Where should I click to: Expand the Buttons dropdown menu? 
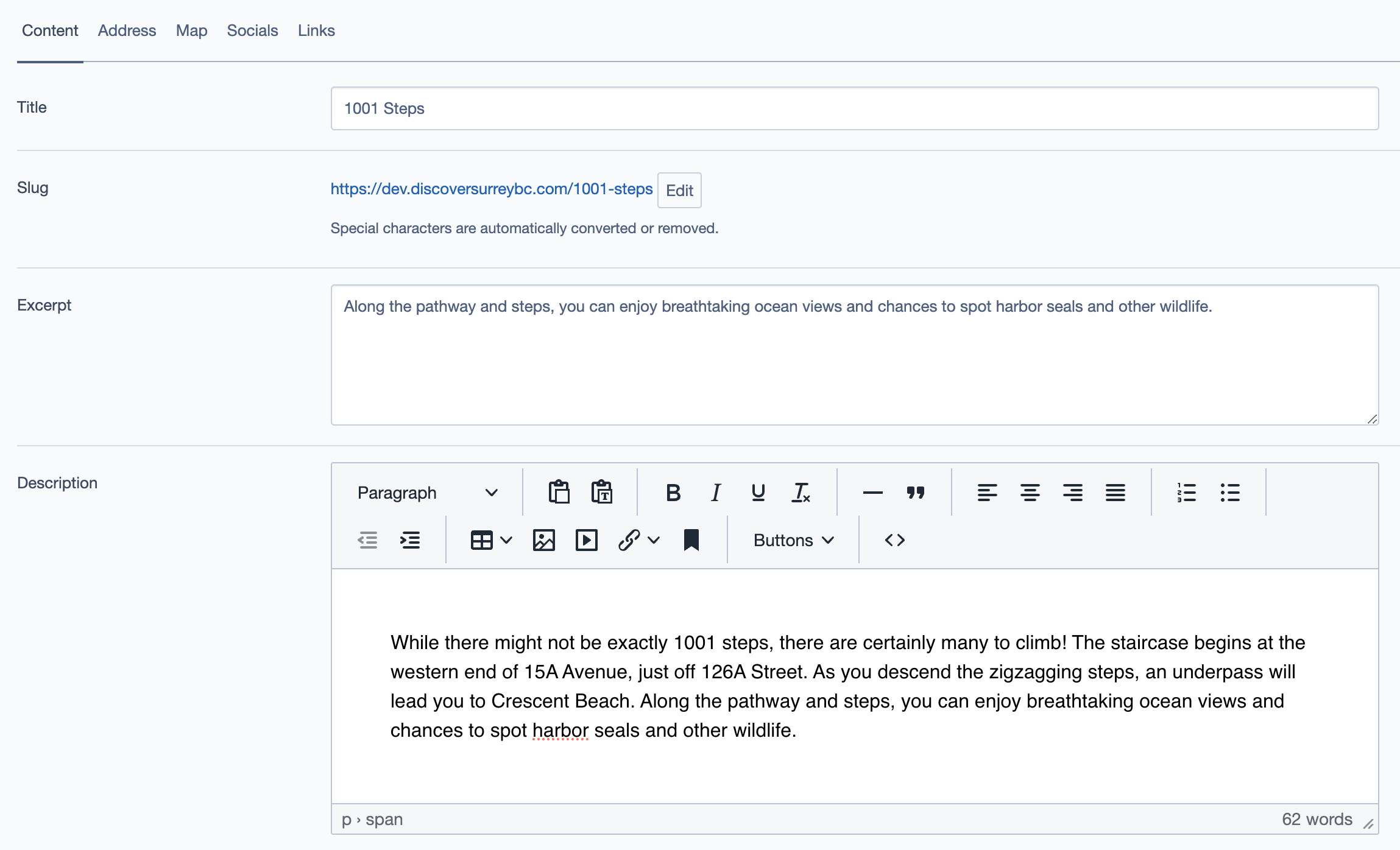793,540
